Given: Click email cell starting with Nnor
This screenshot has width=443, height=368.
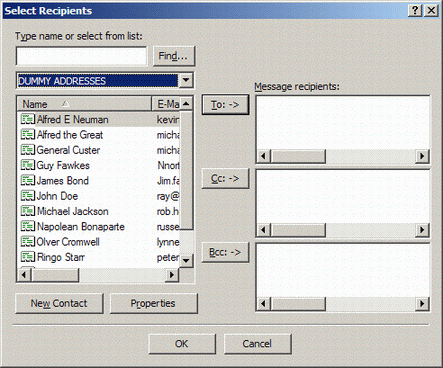Looking at the screenshot, I should 168,165.
